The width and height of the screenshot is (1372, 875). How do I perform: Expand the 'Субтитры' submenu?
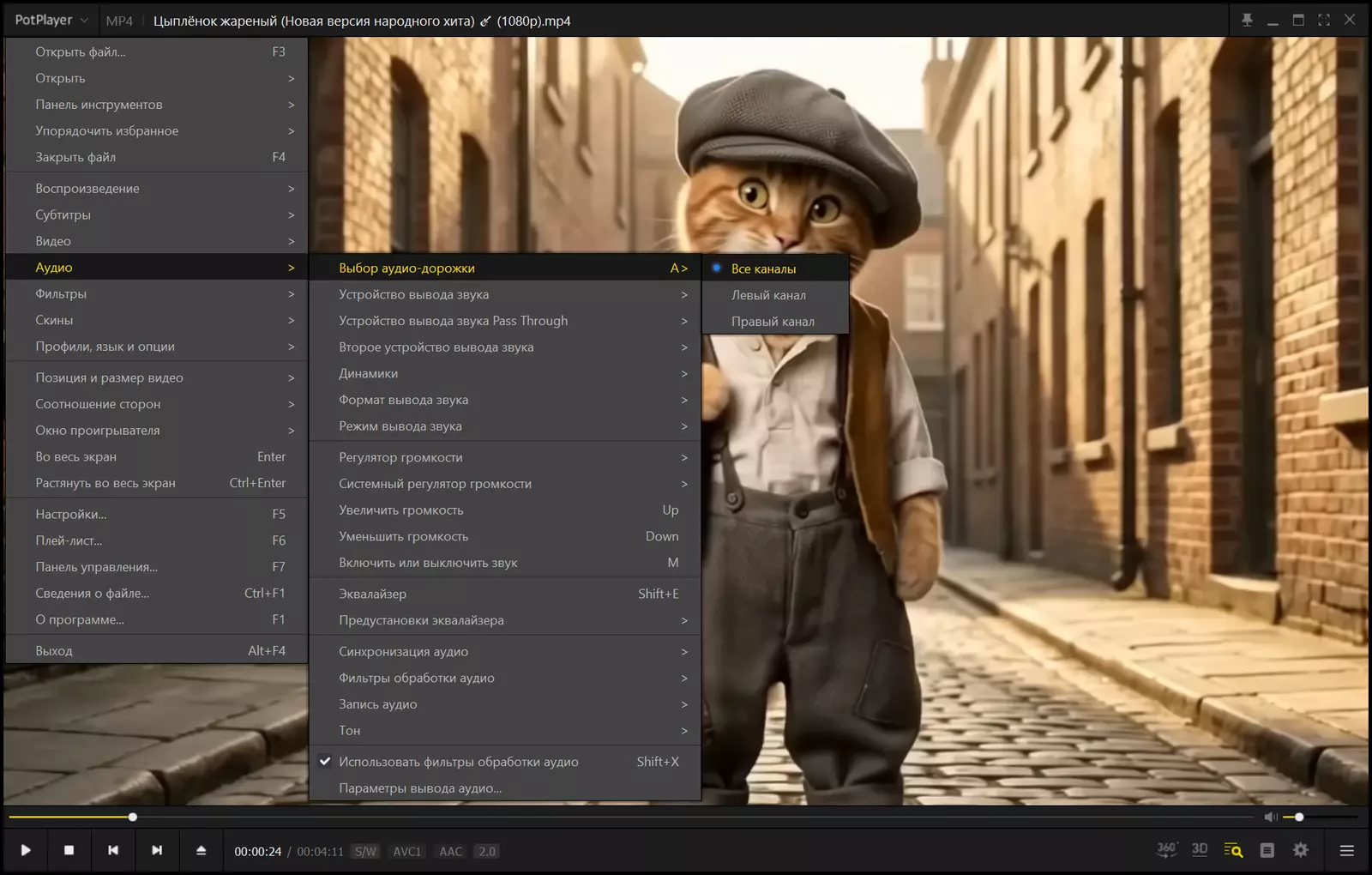pyautogui.click(x=157, y=214)
